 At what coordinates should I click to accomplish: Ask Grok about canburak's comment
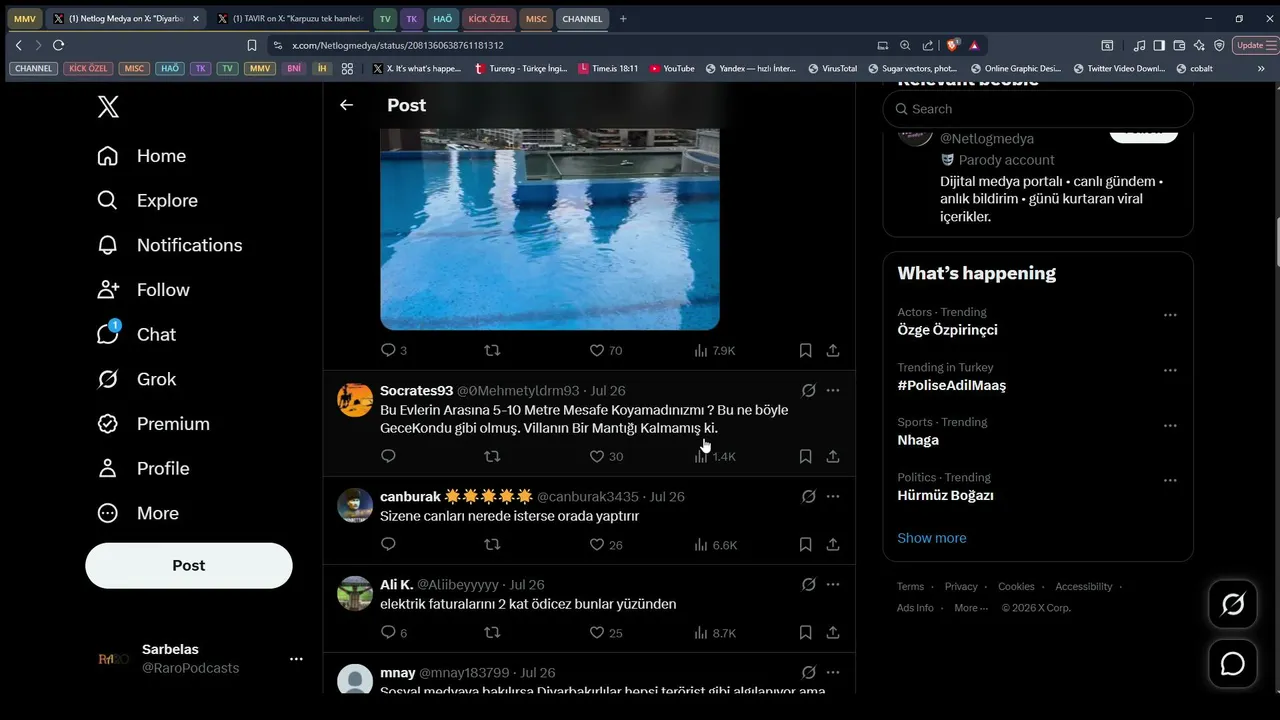coord(809,496)
